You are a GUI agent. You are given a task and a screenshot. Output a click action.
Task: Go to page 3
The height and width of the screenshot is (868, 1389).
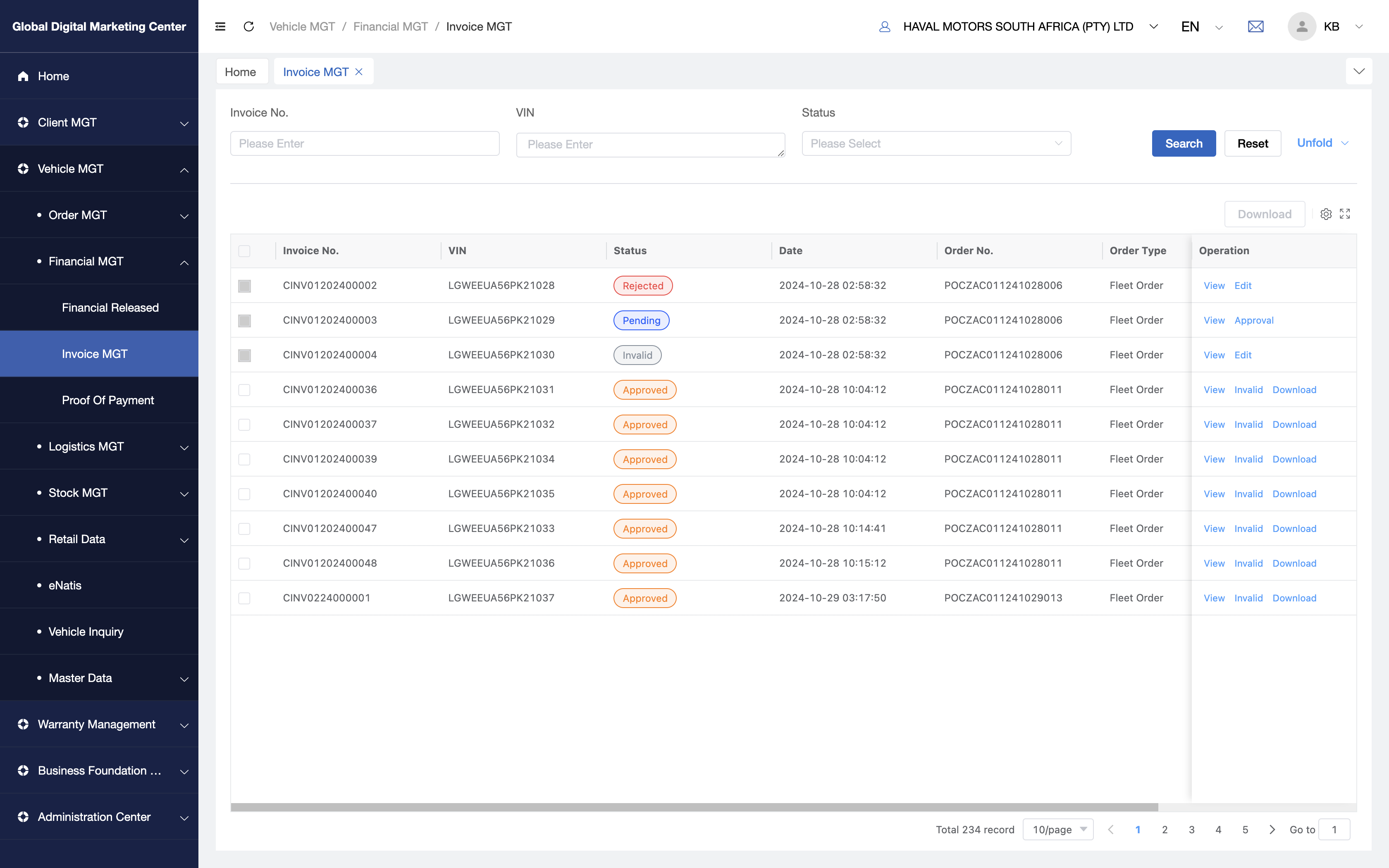1191,830
